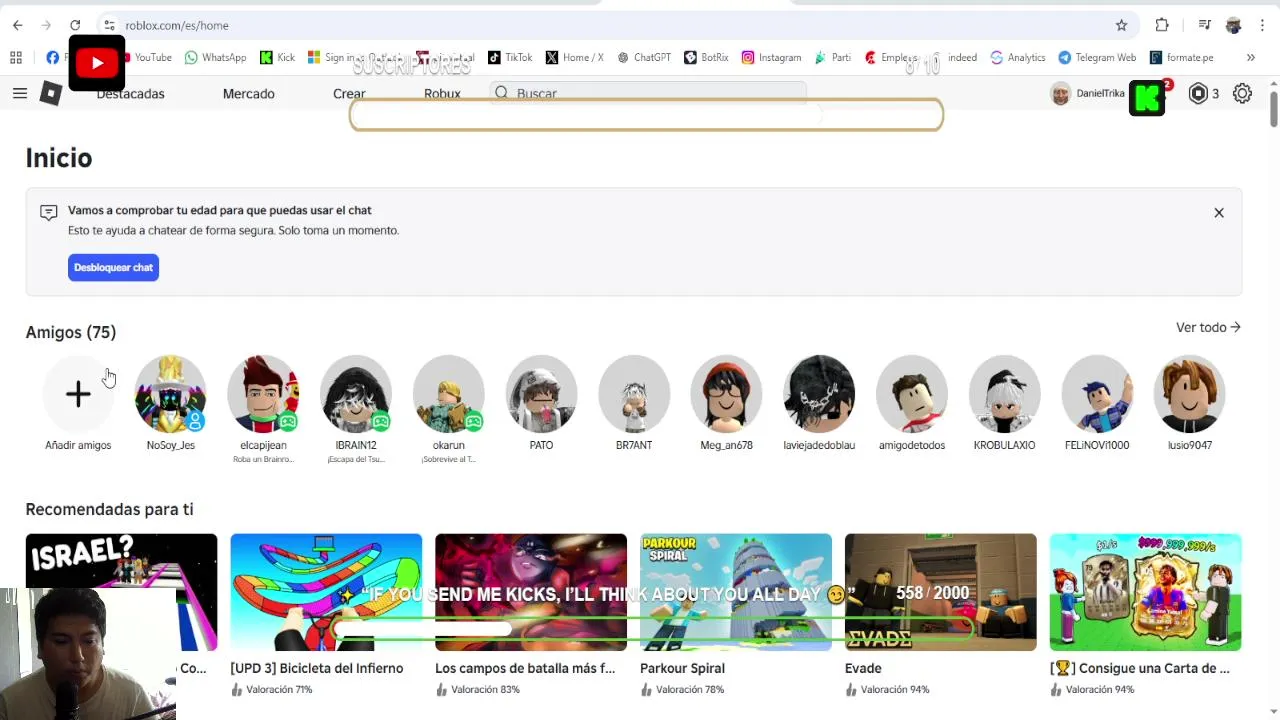The height and width of the screenshot is (720, 1280).
Task: Open the Robux tab
Action: [x=442, y=93]
